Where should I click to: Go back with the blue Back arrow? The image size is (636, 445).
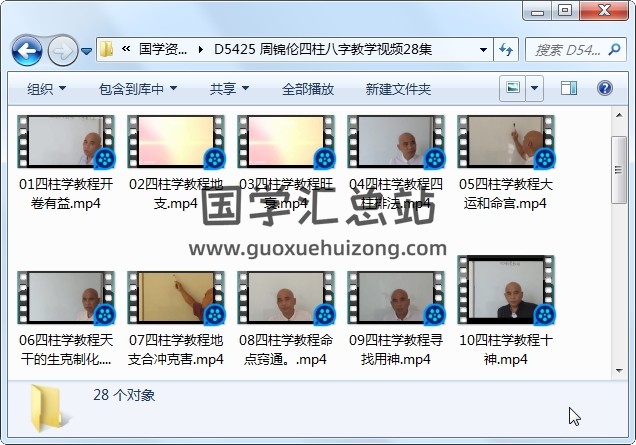click(x=27, y=51)
